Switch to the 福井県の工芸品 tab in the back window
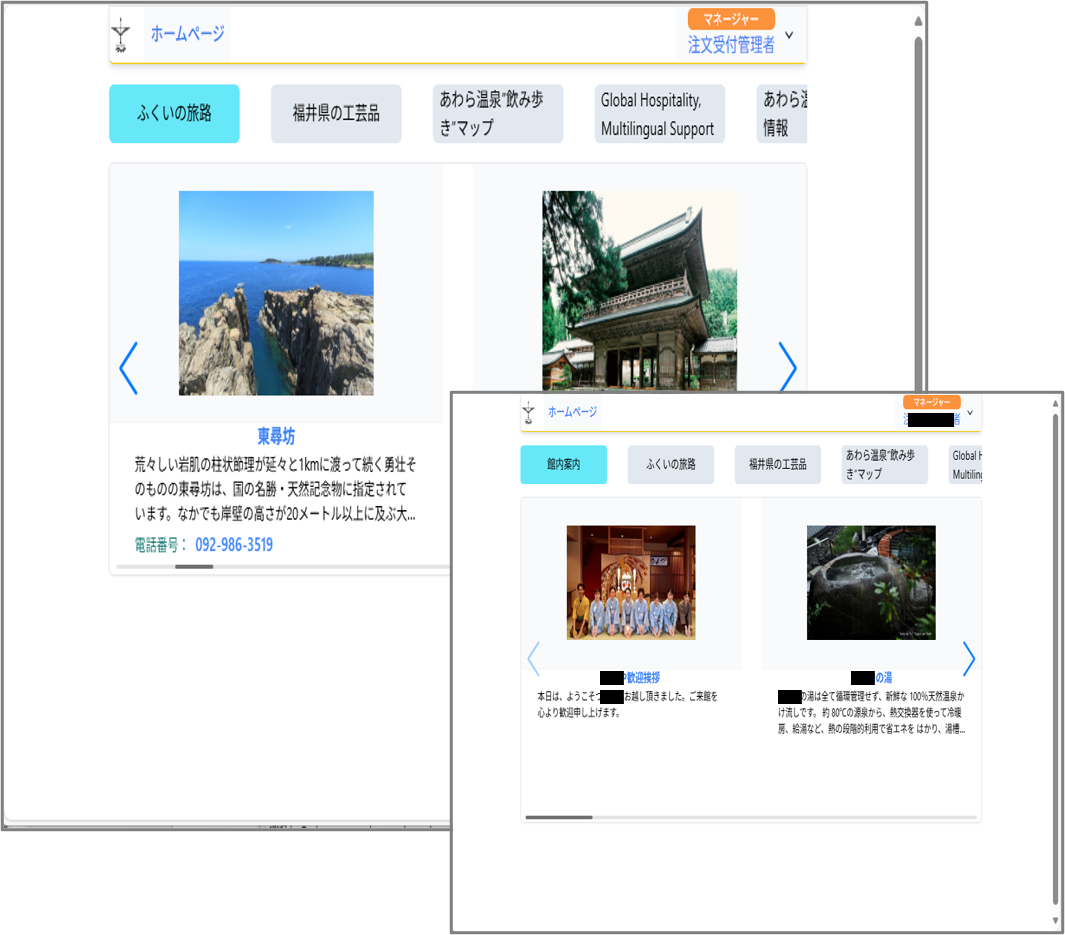Viewport: 1065px width, 935px height. point(336,114)
